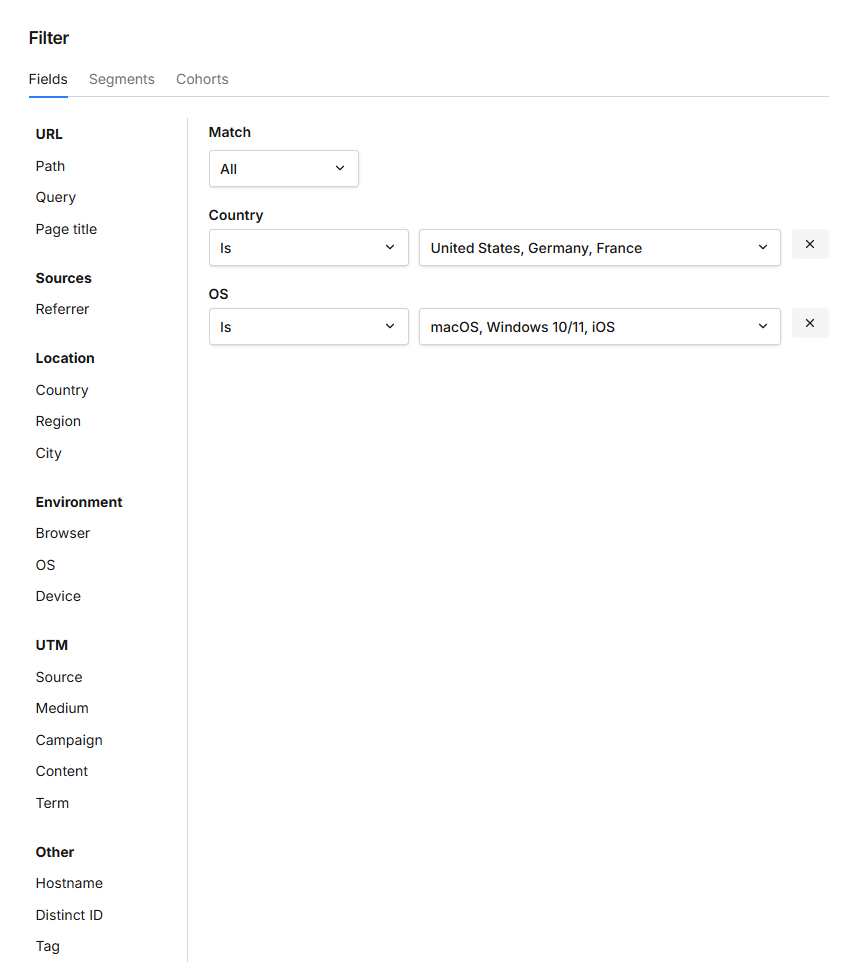Select the Fields tab

(48, 79)
